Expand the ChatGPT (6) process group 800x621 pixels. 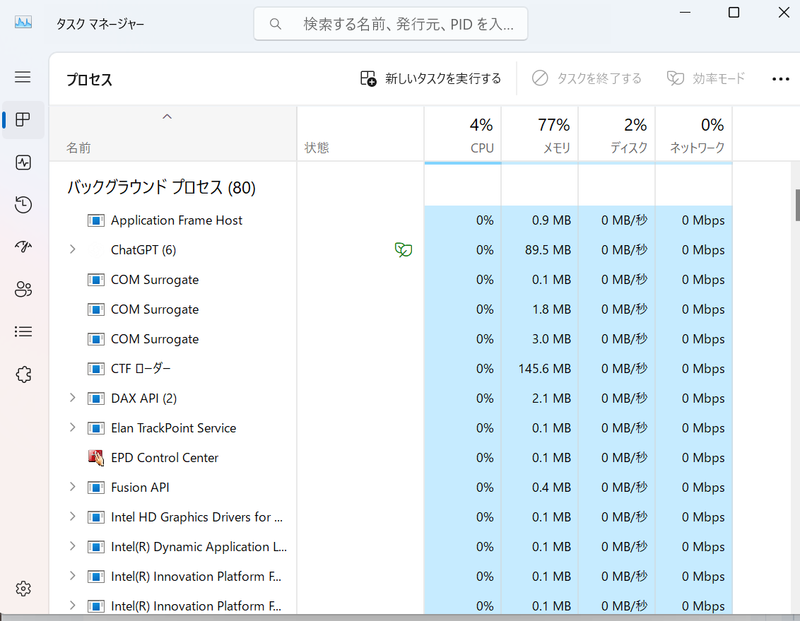(71, 249)
